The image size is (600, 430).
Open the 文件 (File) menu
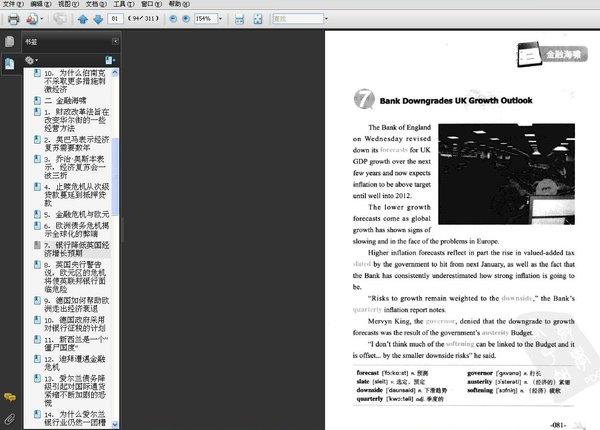[x=13, y=4]
